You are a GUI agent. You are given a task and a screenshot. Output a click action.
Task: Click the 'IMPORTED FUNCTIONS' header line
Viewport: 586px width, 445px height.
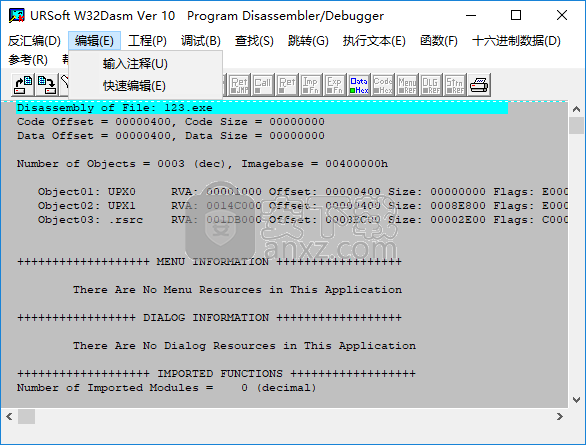click(x=216, y=374)
